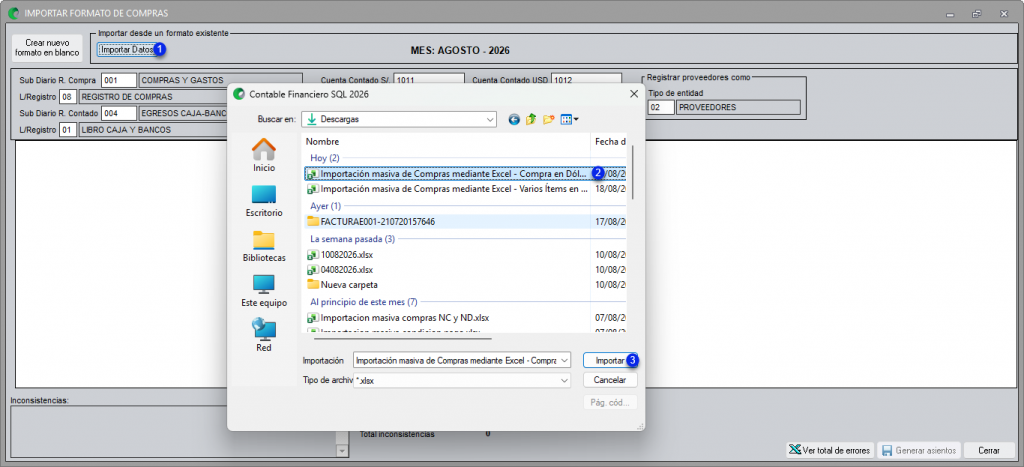This screenshot has width=1024, height=467.
Task: Click the down arrow of the Inconsistencias scrollbar
Action: point(342,451)
